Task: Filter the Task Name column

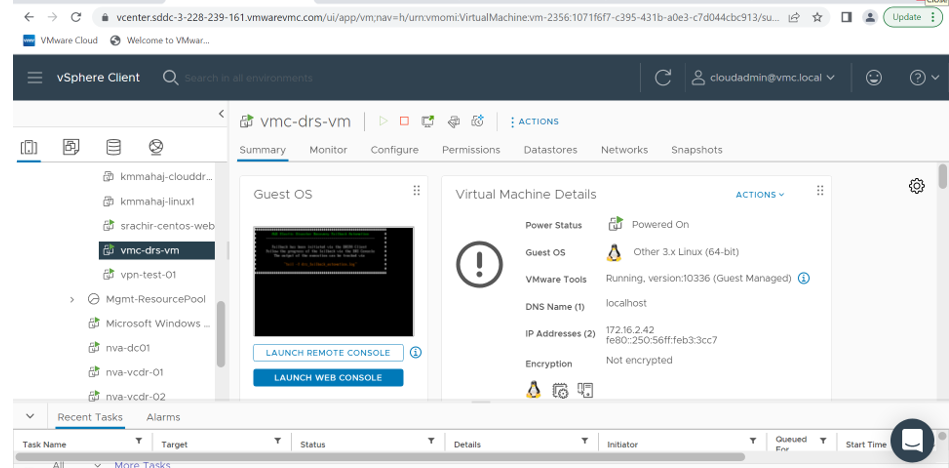Action: click(139, 441)
